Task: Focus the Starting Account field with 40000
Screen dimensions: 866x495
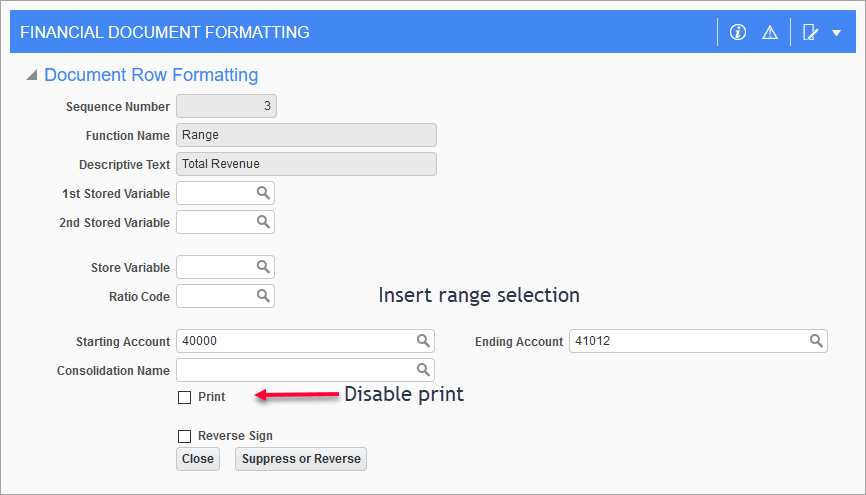Action: tap(305, 341)
